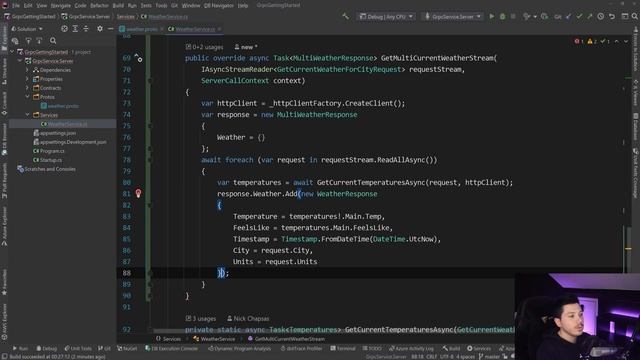Click the Build solution hammer icon
Image resolution: width=640 pixels, height=360 pixels.
346,16
